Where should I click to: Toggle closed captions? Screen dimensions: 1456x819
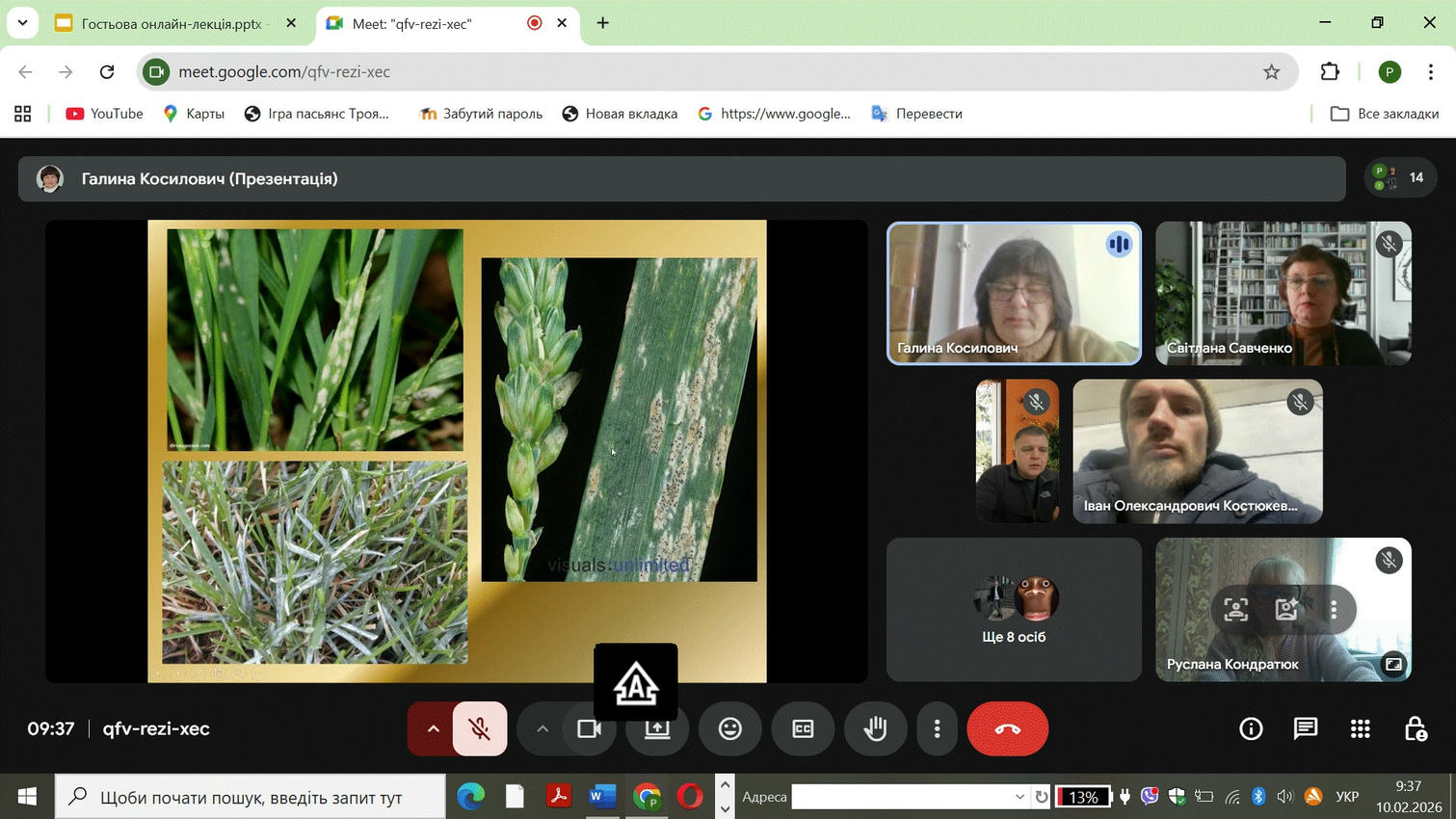click(803, 729)
